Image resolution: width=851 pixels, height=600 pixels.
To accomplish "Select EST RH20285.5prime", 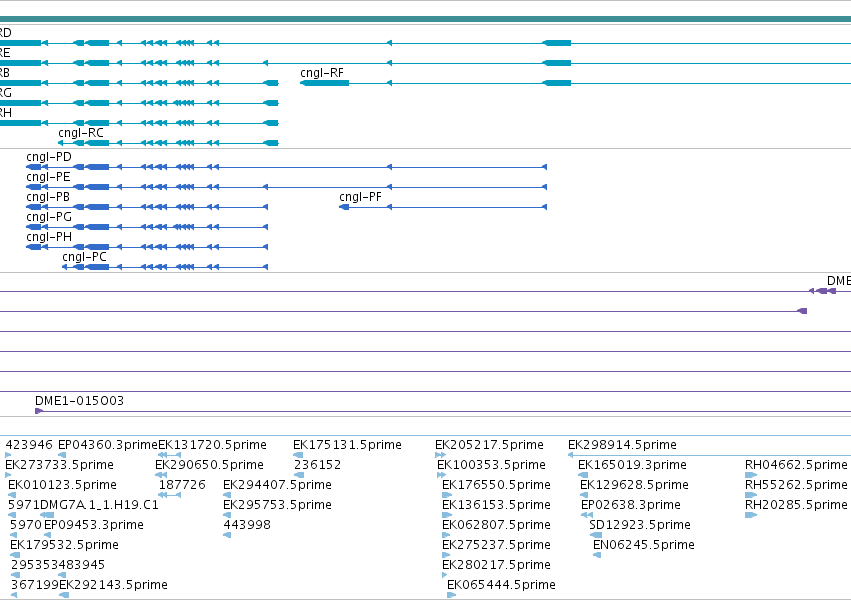I will point(796,505).
